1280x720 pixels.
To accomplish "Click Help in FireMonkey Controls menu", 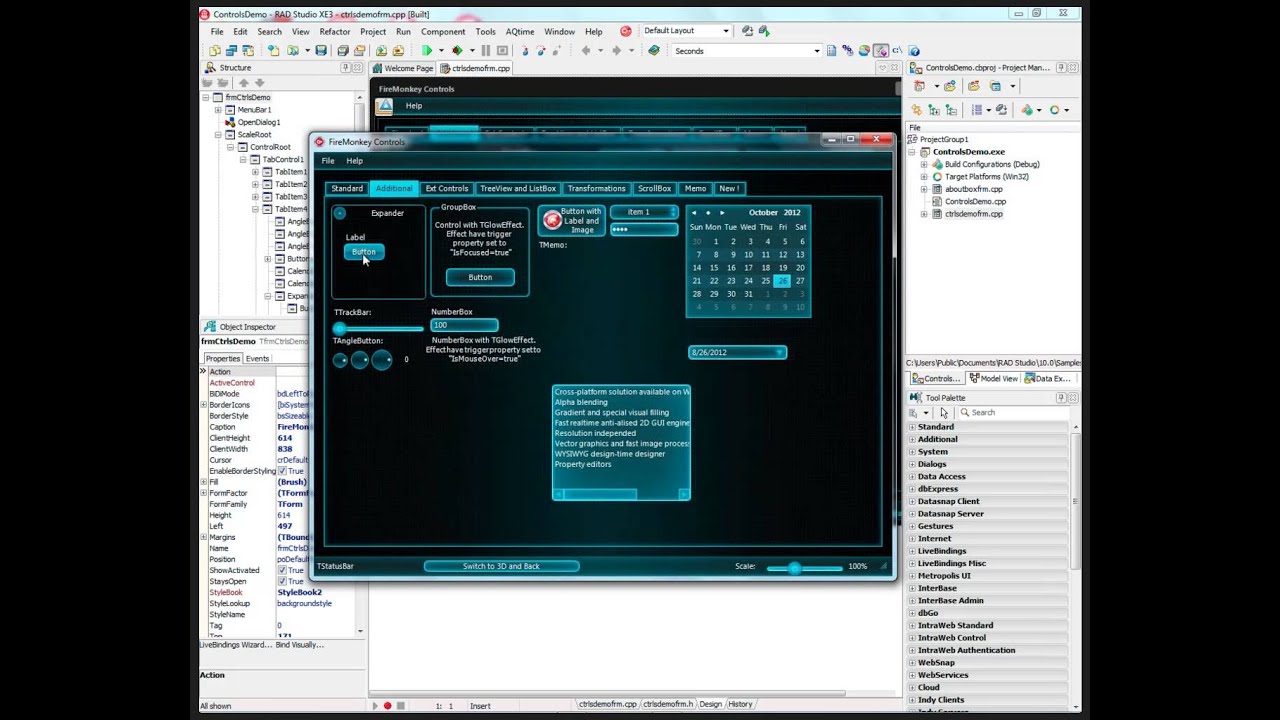I will (354, 161).
